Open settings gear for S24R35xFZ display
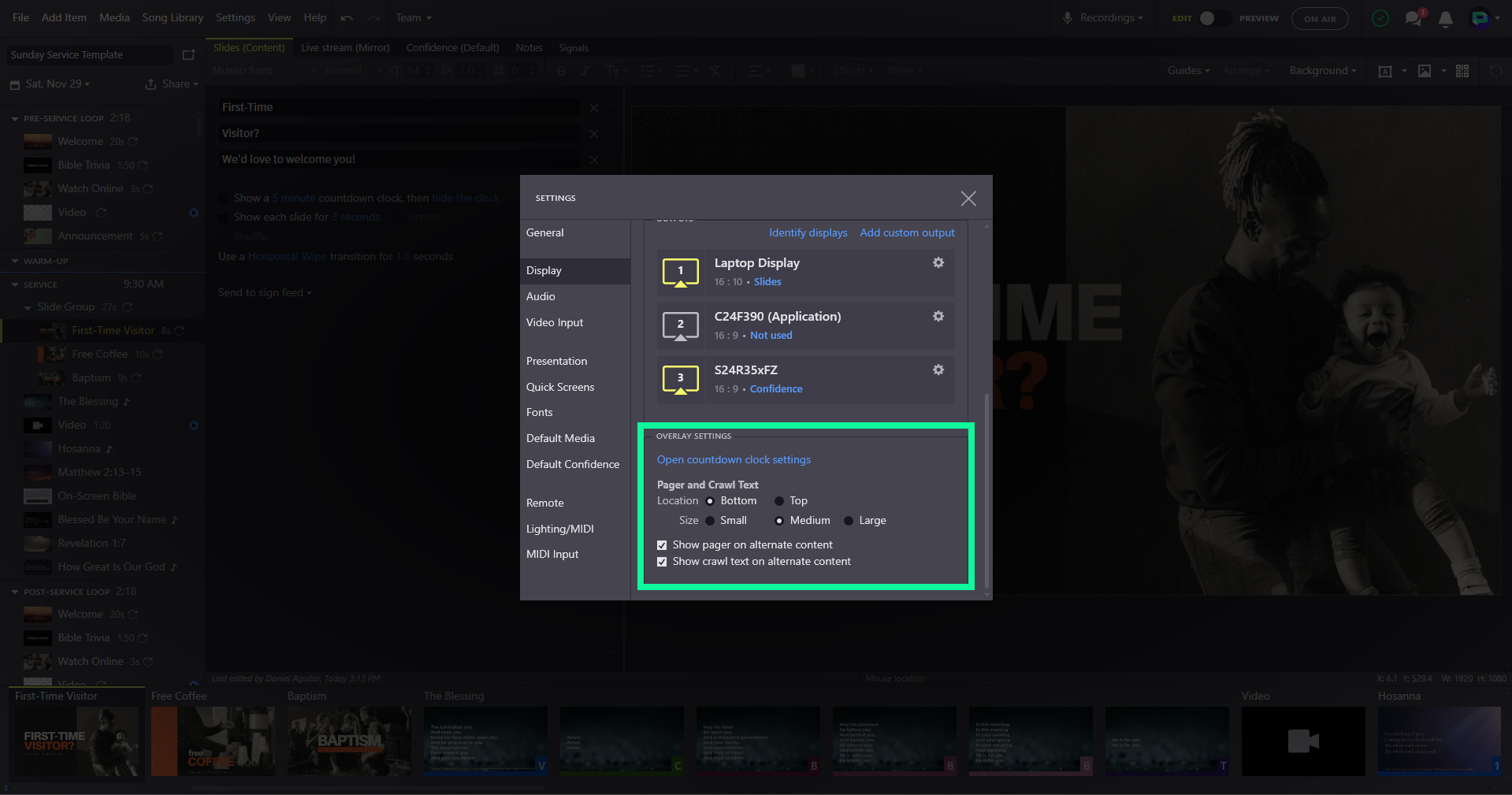The height and width of the screenshot is (795, 1512). point(938,370)
